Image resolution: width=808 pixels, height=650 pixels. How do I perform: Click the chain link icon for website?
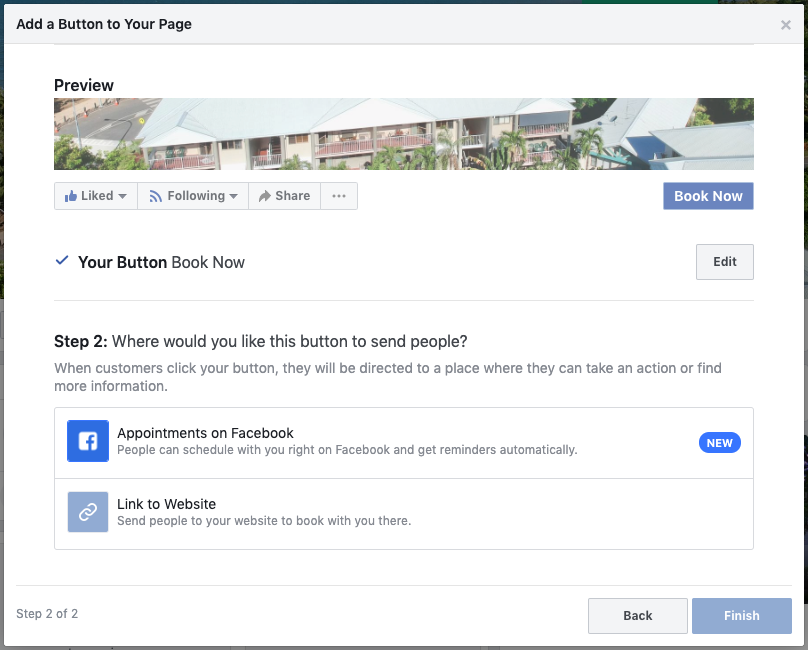click(x=88, y=512)
